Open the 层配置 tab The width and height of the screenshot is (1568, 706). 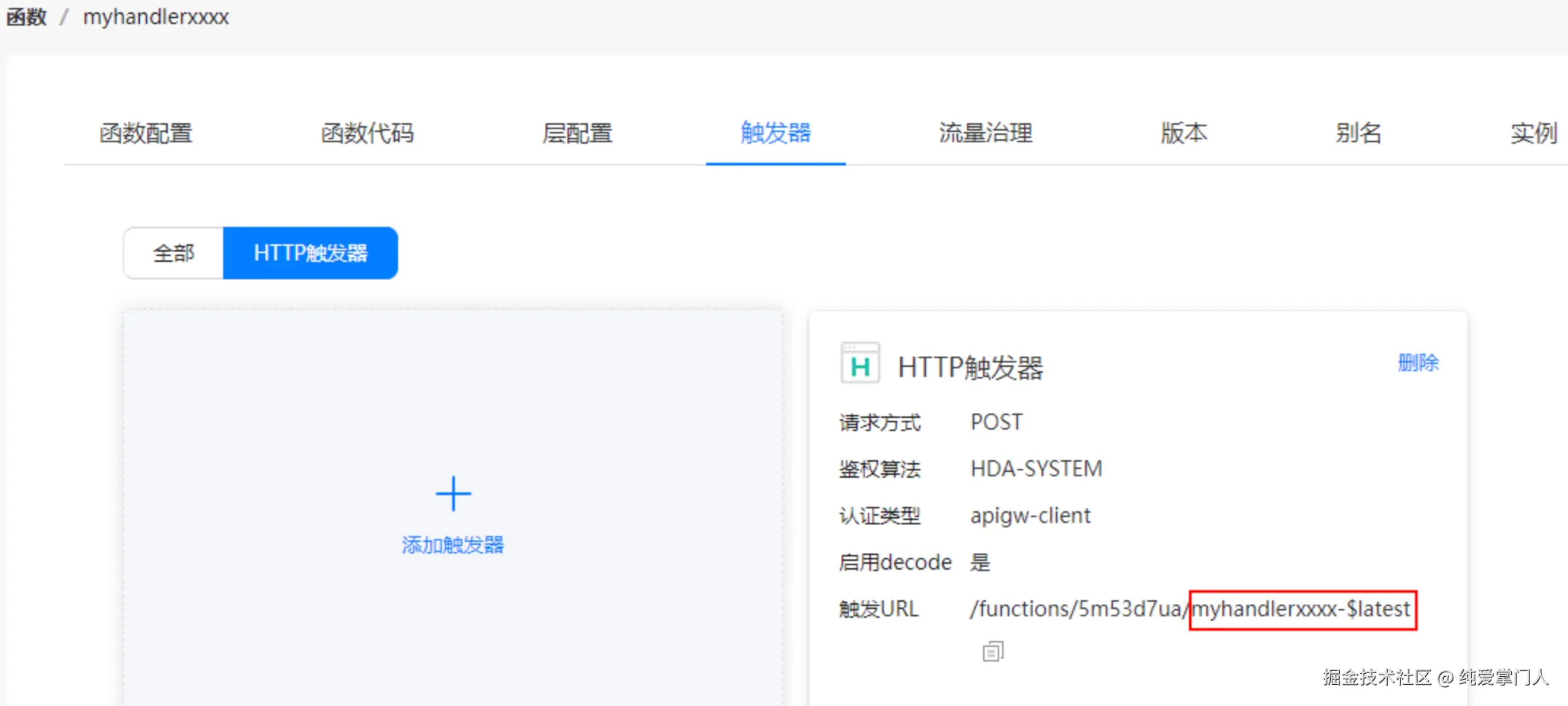(577, 133)
